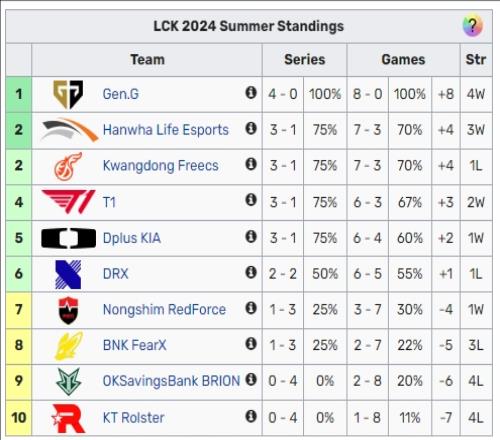Show info popup for Nongshim RedForce

point(251,308)
